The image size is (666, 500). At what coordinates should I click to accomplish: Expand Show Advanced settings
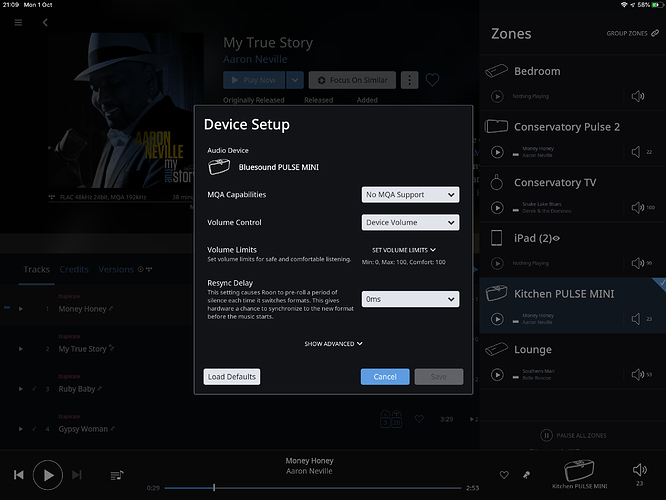[x=333, y=344]
